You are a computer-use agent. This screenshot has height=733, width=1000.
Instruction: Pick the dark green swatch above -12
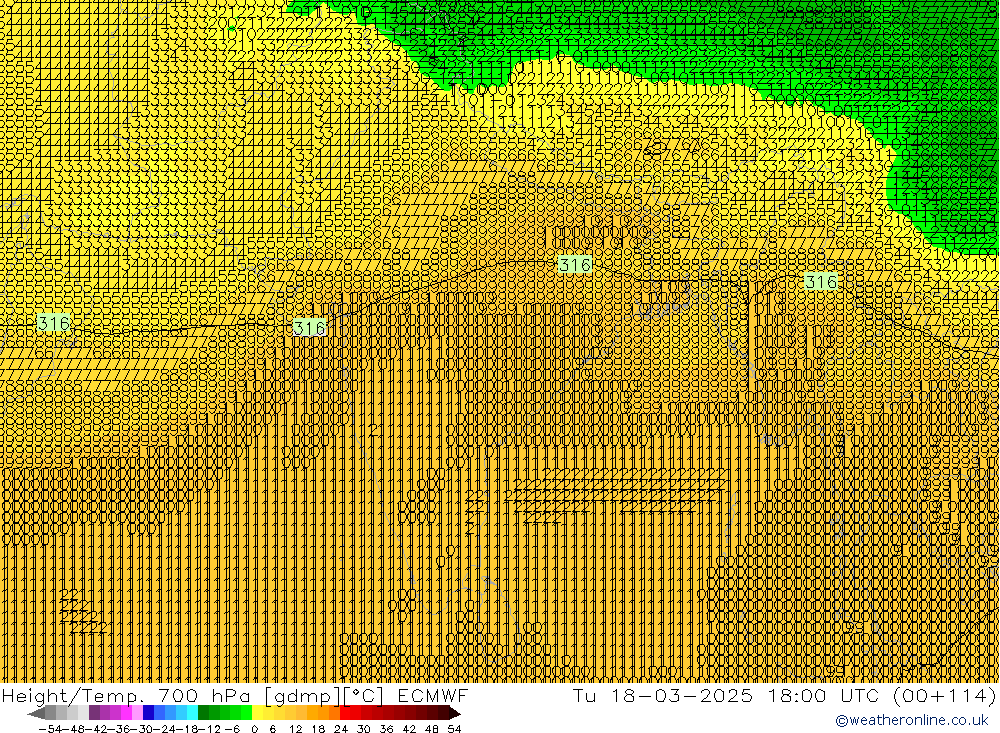click(x=203, y=713)
